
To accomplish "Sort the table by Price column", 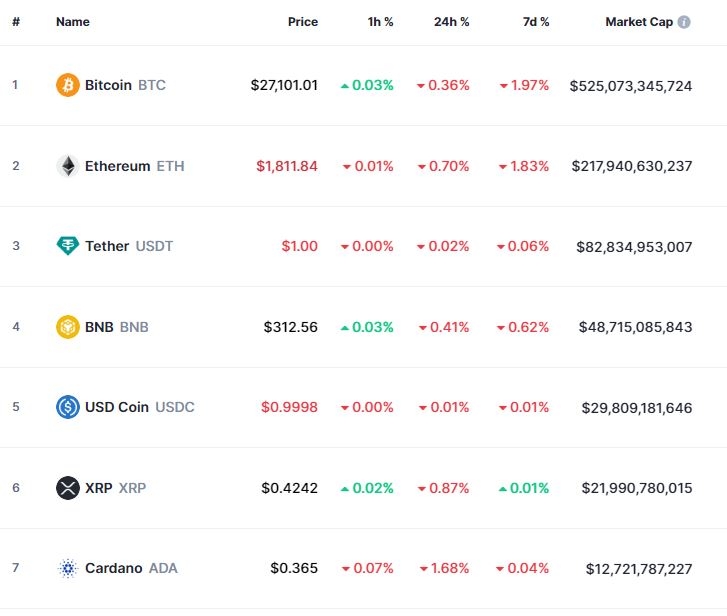I will tap(303, 22).
